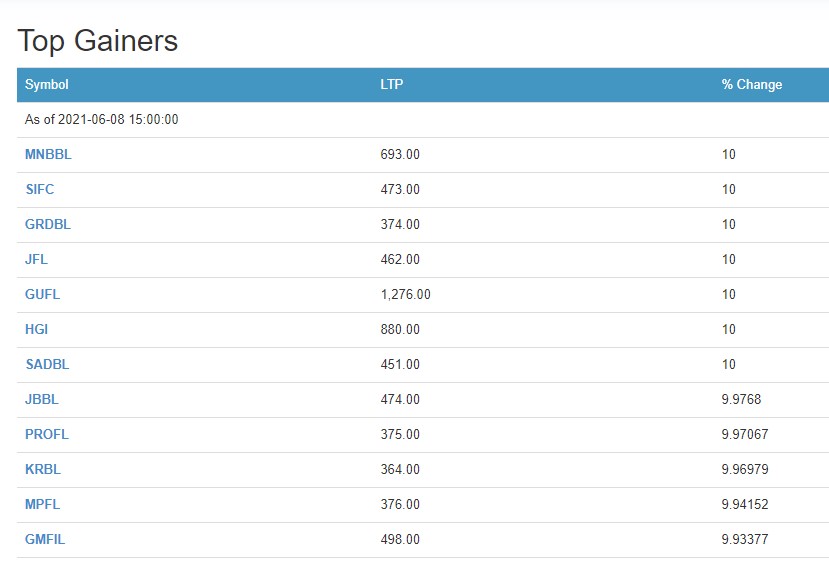The image size is (829, 561).
Task: Click the LTP column header
Action: coord(392,85)
